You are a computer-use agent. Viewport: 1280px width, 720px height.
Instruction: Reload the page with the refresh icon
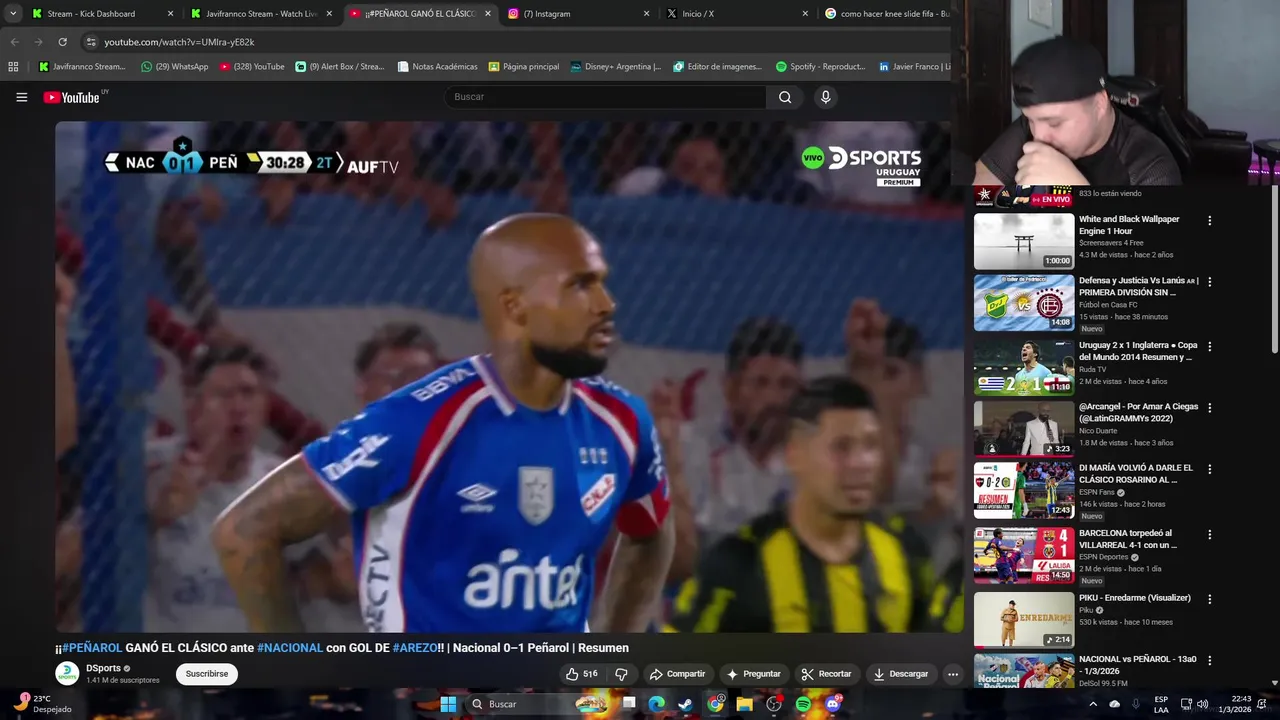[x=62, y=42]
